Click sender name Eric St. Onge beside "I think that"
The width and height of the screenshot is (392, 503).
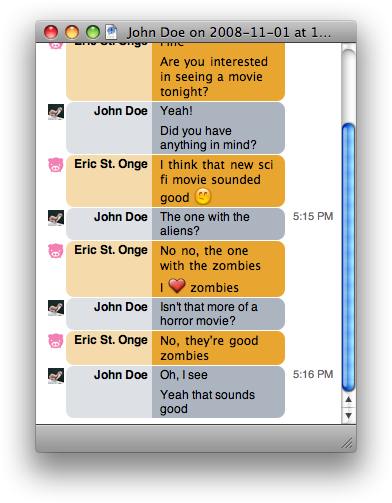coord(111,164)
